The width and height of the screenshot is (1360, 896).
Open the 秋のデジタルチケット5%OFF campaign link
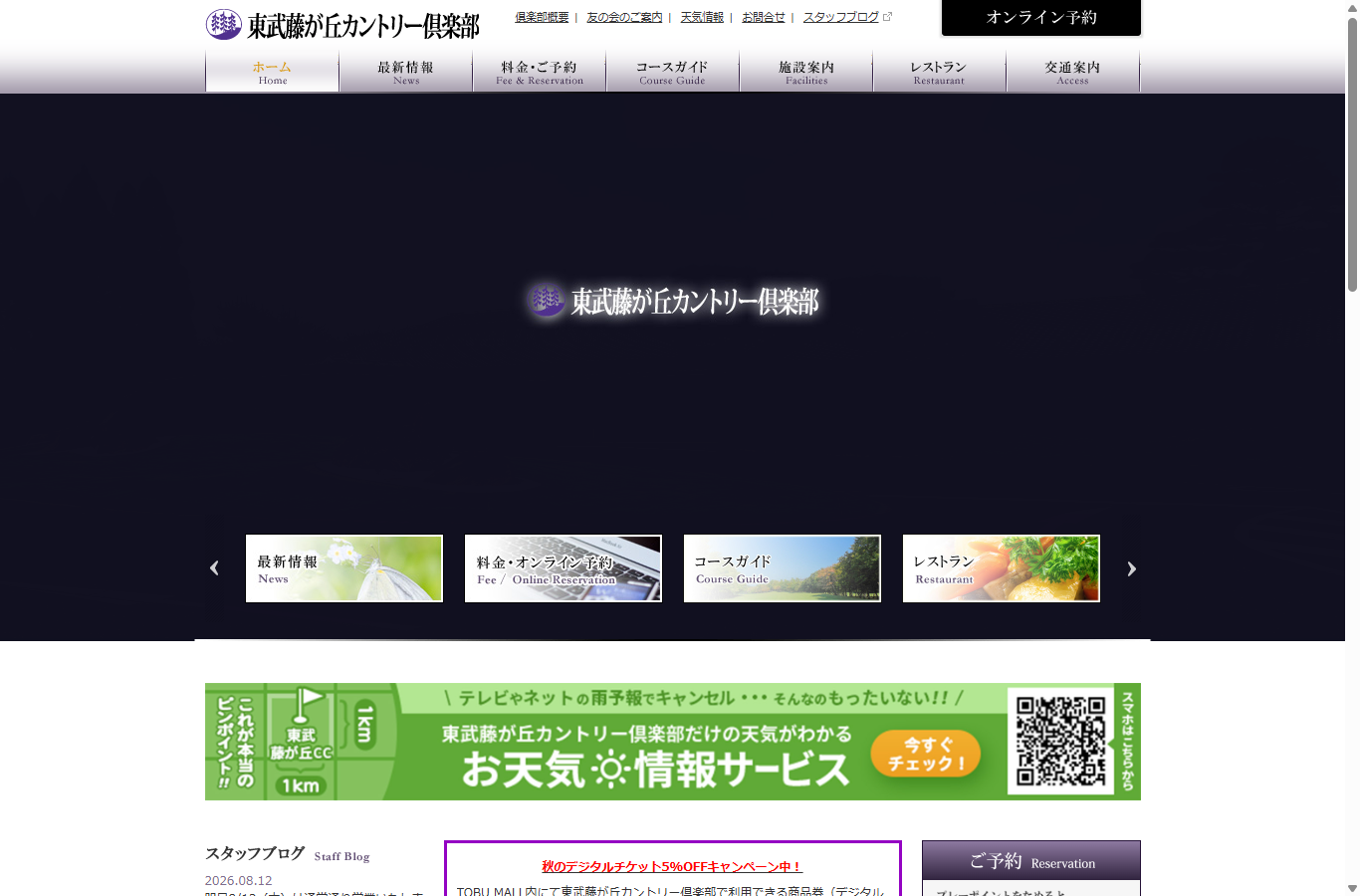point(672,867)
